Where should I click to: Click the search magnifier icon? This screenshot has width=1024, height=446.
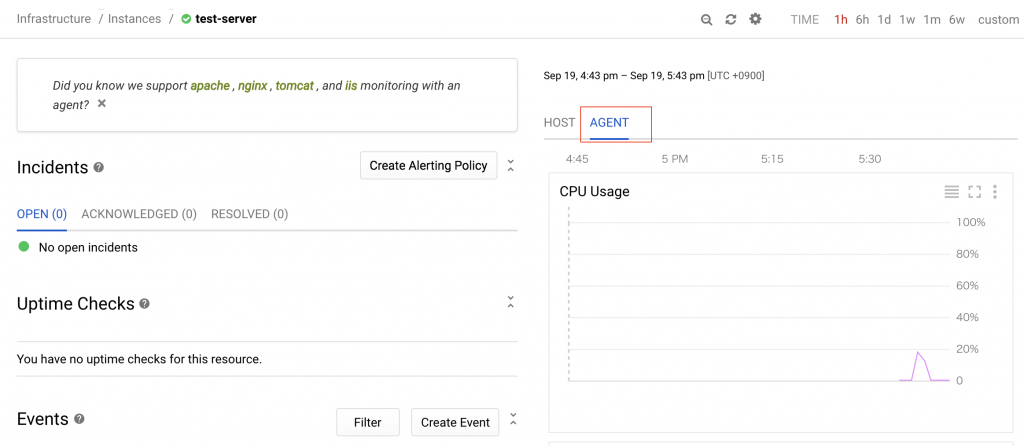[707, 20]
